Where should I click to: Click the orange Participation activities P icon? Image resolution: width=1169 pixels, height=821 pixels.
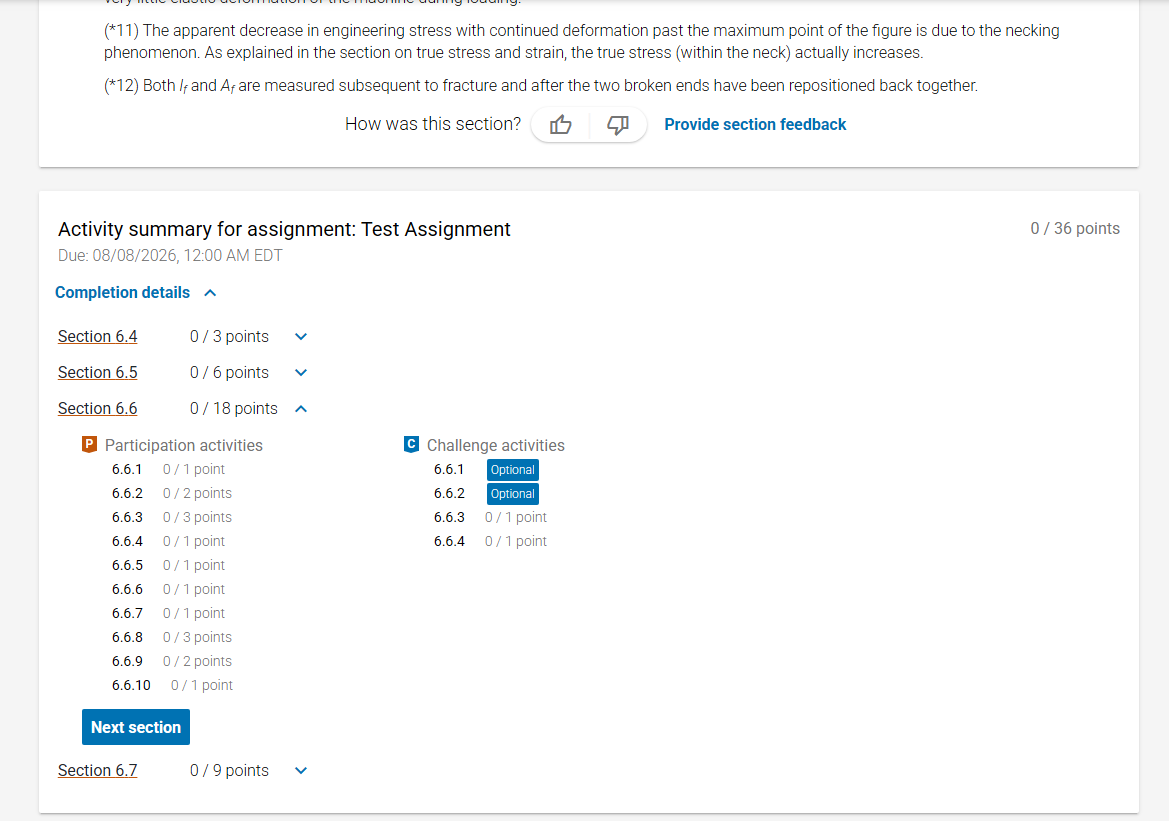coord(89,444)
